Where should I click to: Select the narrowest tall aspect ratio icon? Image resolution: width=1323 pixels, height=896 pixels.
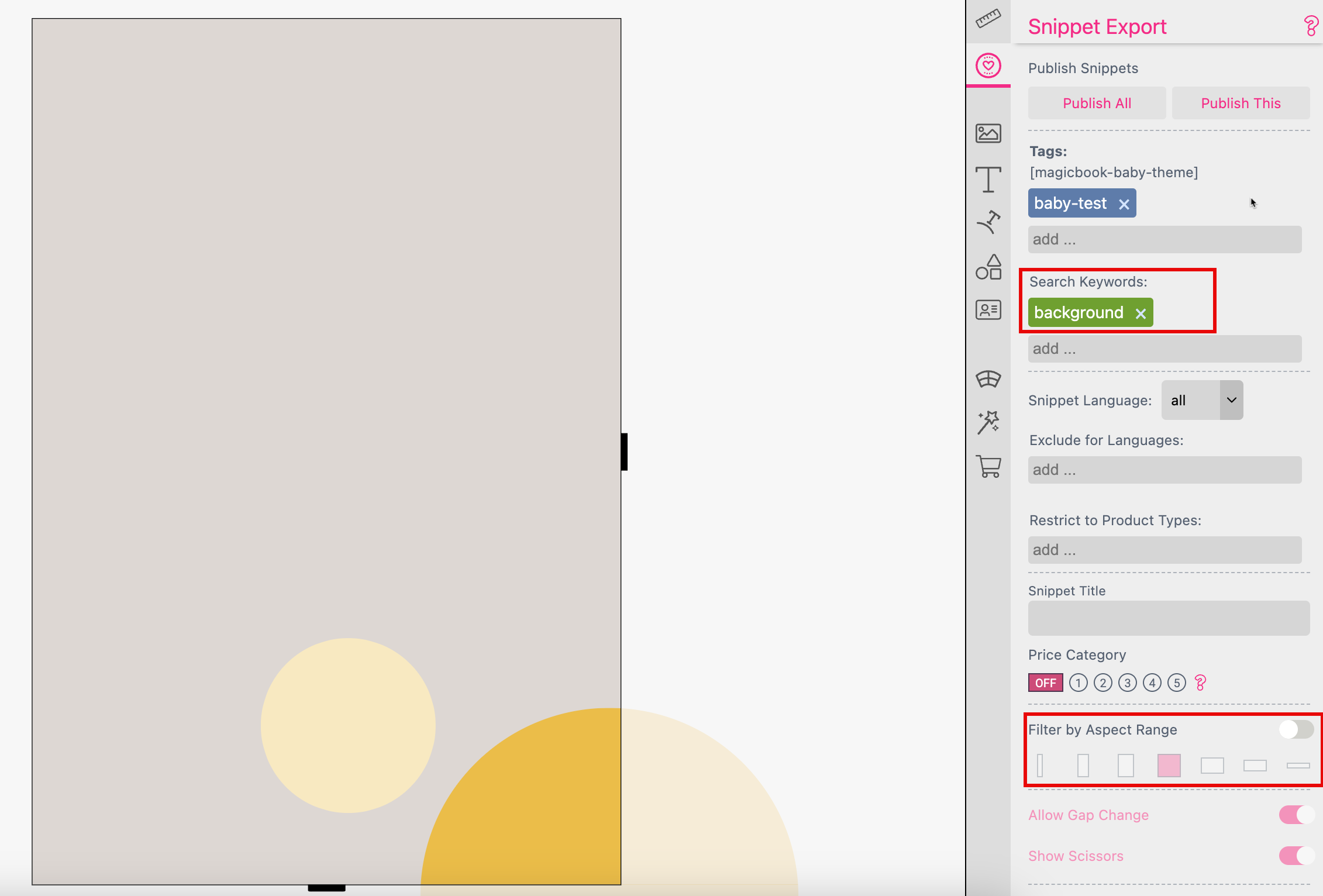coord(1040,765)
